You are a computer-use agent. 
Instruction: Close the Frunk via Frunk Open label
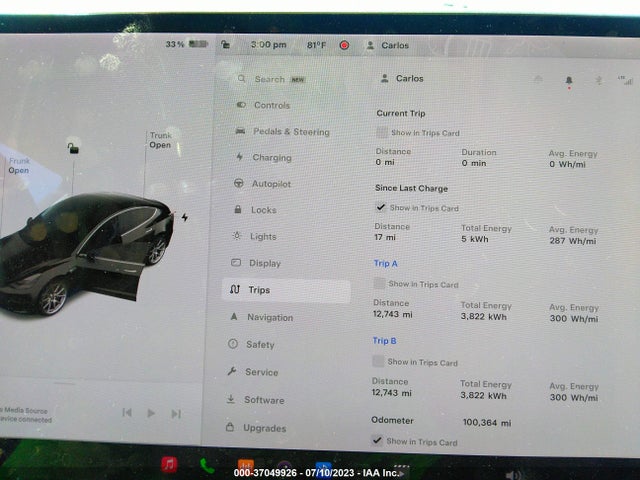(x=19, y=165)
